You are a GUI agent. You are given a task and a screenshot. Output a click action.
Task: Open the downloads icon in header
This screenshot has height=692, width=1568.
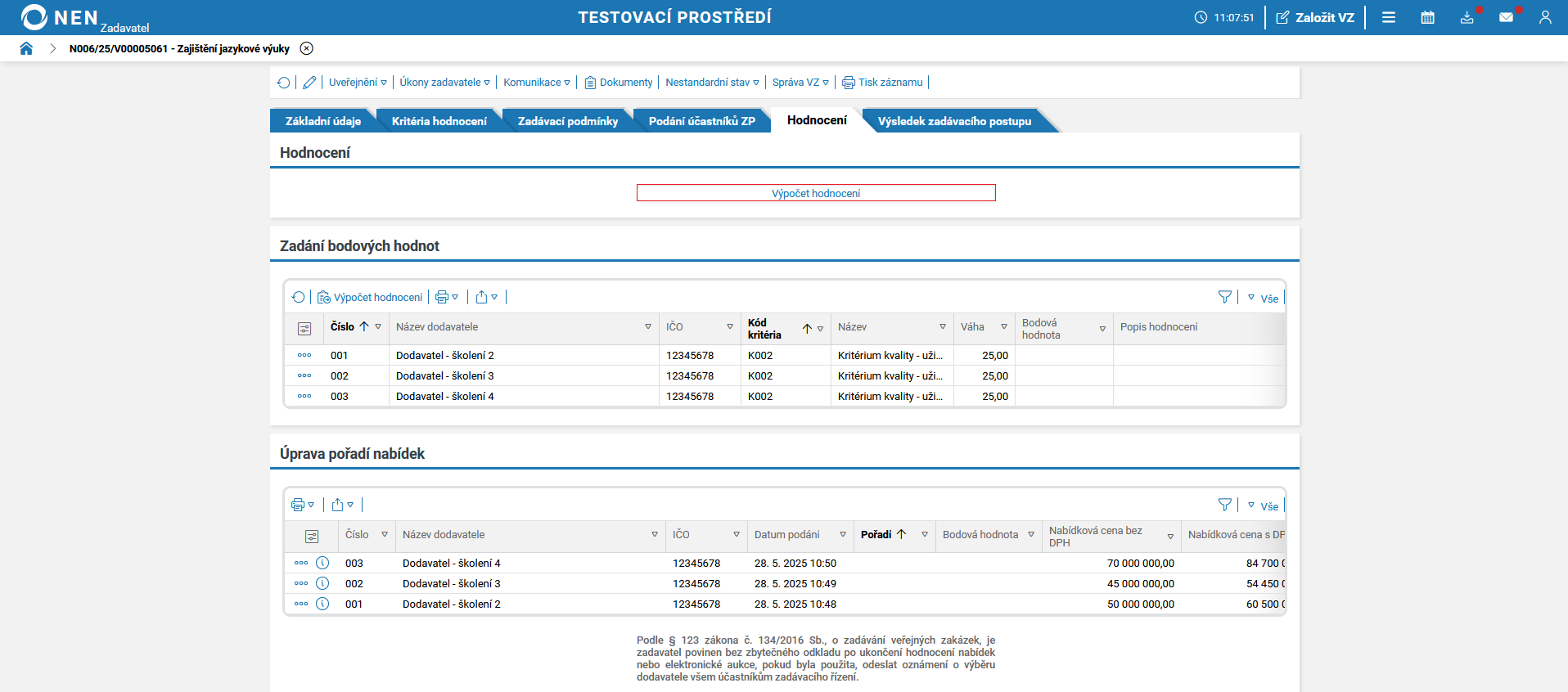(x=1467, y=17)
